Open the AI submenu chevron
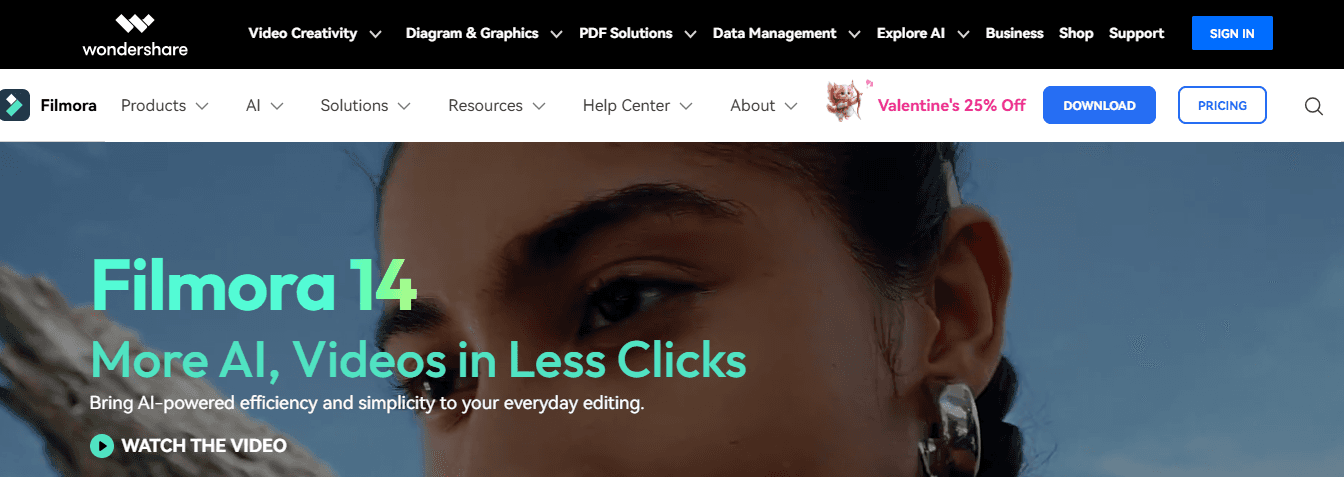Image resolution: width=1344 pixels, height=477 pixels. (x=277, y=106)
